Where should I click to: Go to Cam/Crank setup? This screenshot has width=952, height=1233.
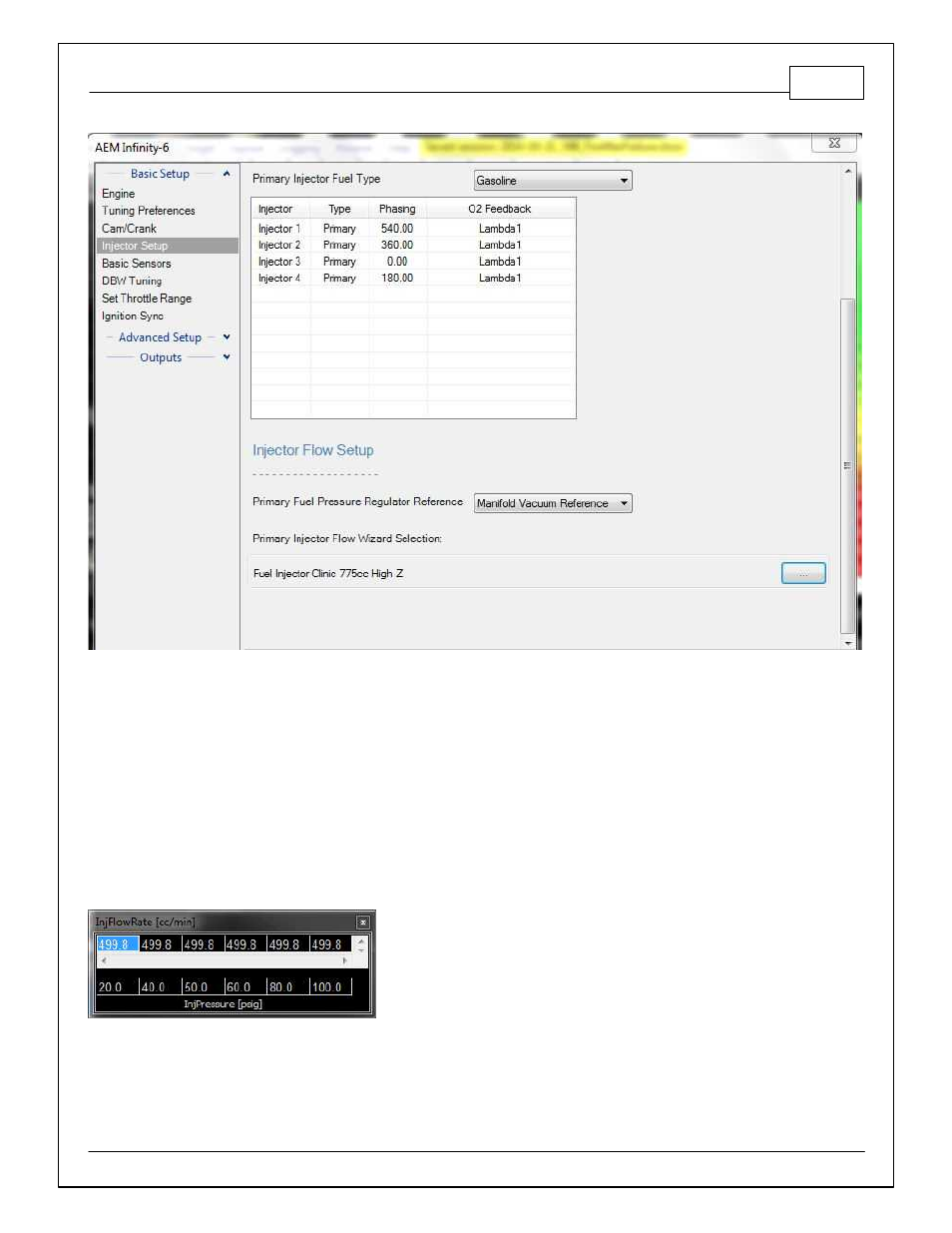click(129, 229)
